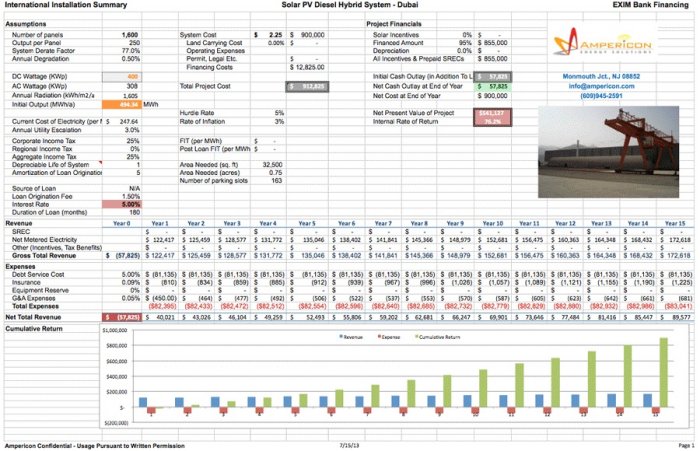The image size is (700, 451).
Task: Select the Year 15 column header
Action: click(x=676, y=222)
